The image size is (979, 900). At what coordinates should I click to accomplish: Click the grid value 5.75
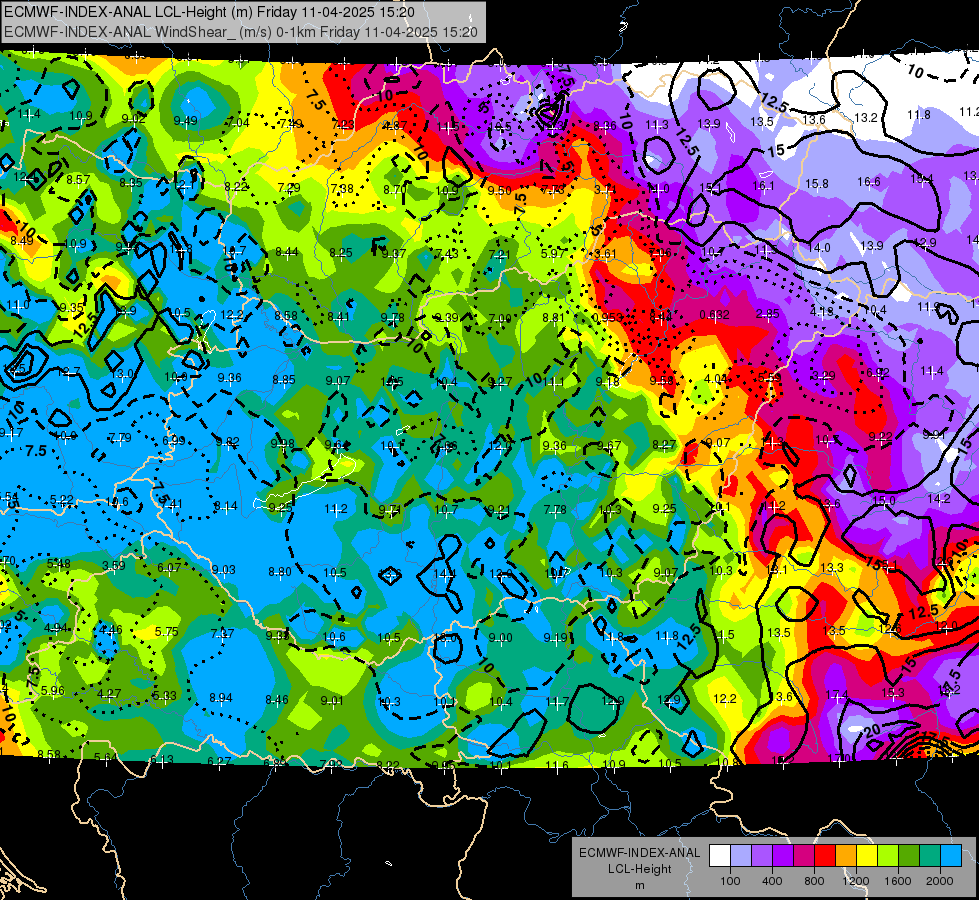point(166,631)
